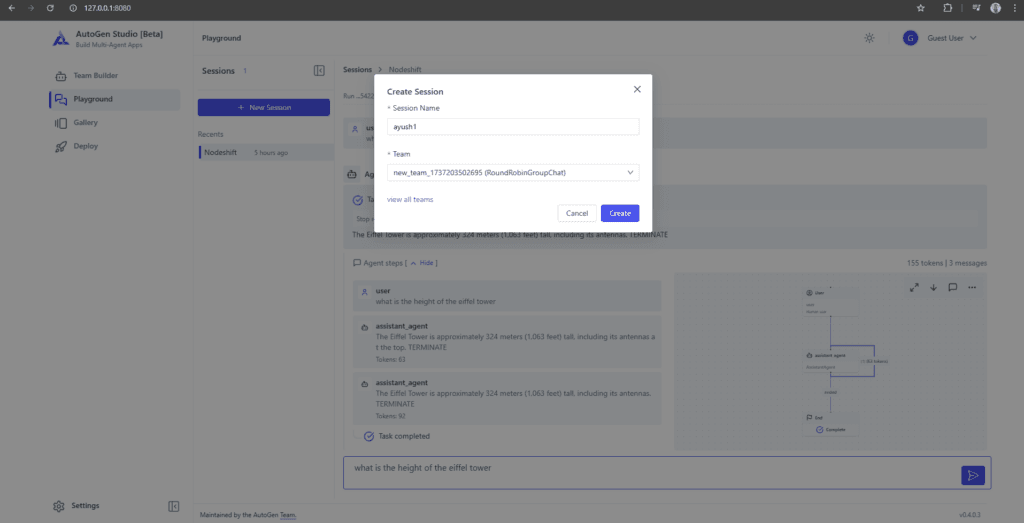Select the Nodeshift recent session
This screenshot has height=523, width=1024.
[x=266, y=152]
